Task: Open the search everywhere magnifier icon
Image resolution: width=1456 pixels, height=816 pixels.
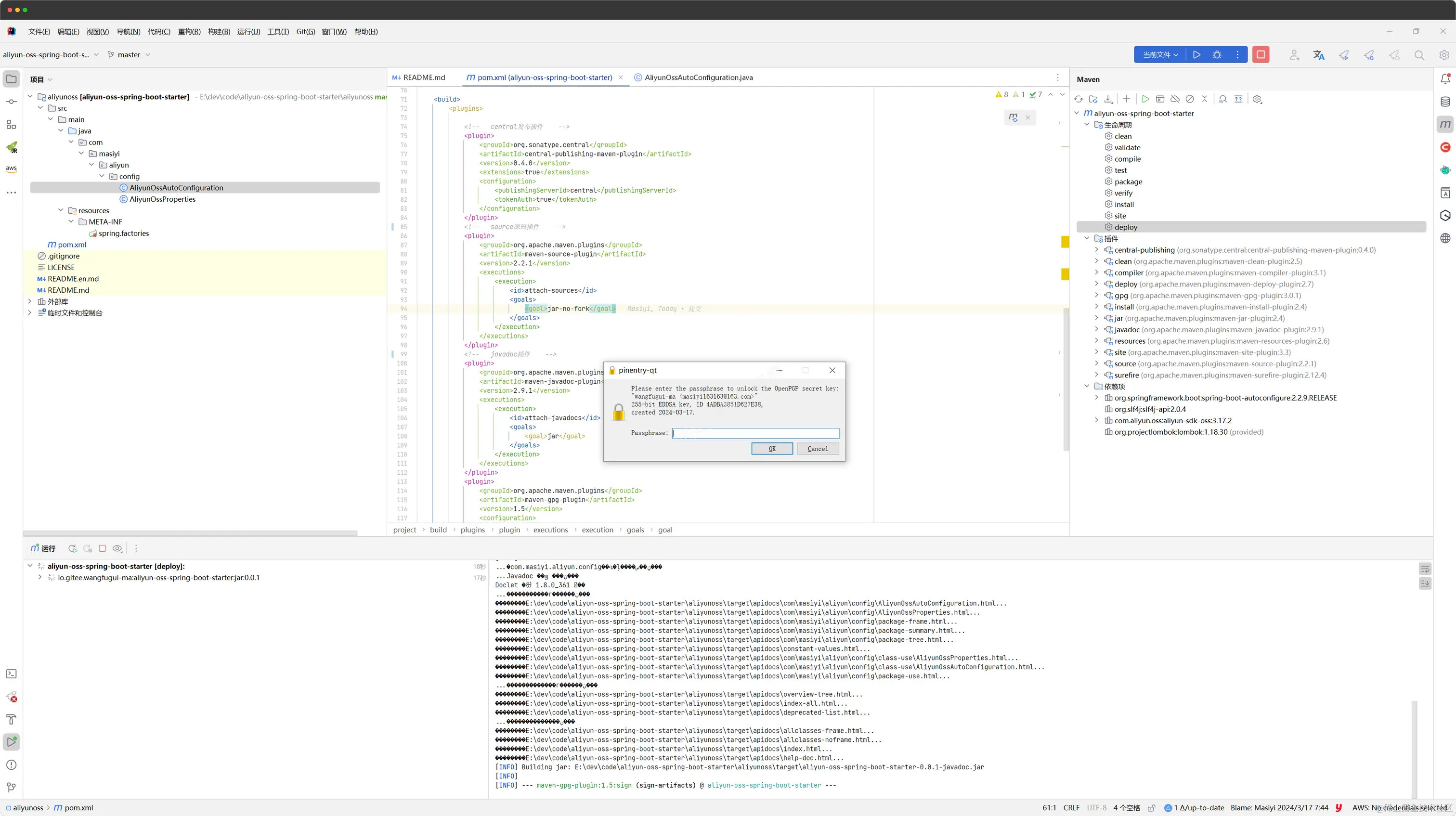Action: 1419,55
